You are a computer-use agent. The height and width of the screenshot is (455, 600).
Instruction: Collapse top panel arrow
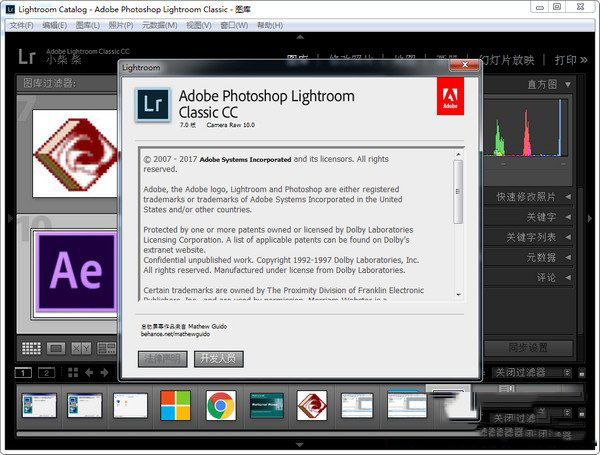pyautogui.click(x=300, y=37)
